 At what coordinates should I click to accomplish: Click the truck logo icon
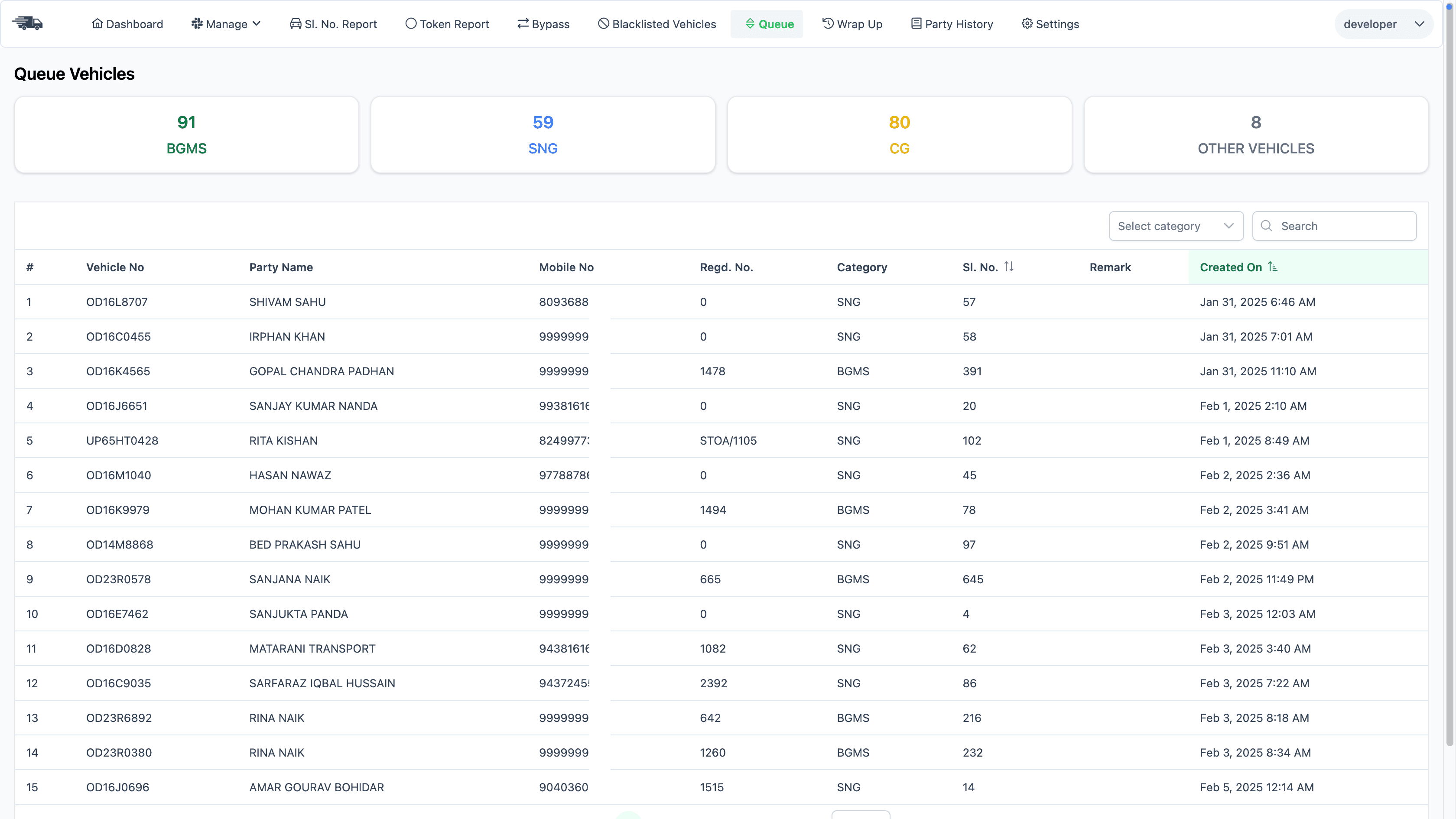click(x=27, y=24)
